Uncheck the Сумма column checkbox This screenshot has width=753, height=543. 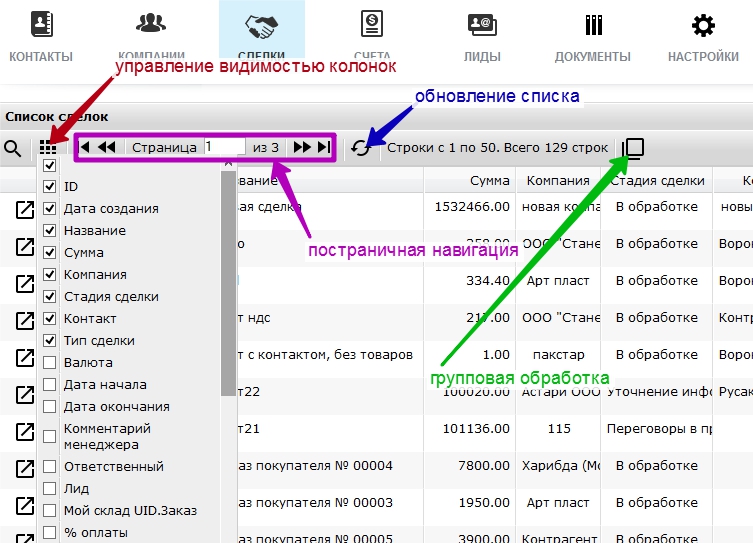click(50, 253)
